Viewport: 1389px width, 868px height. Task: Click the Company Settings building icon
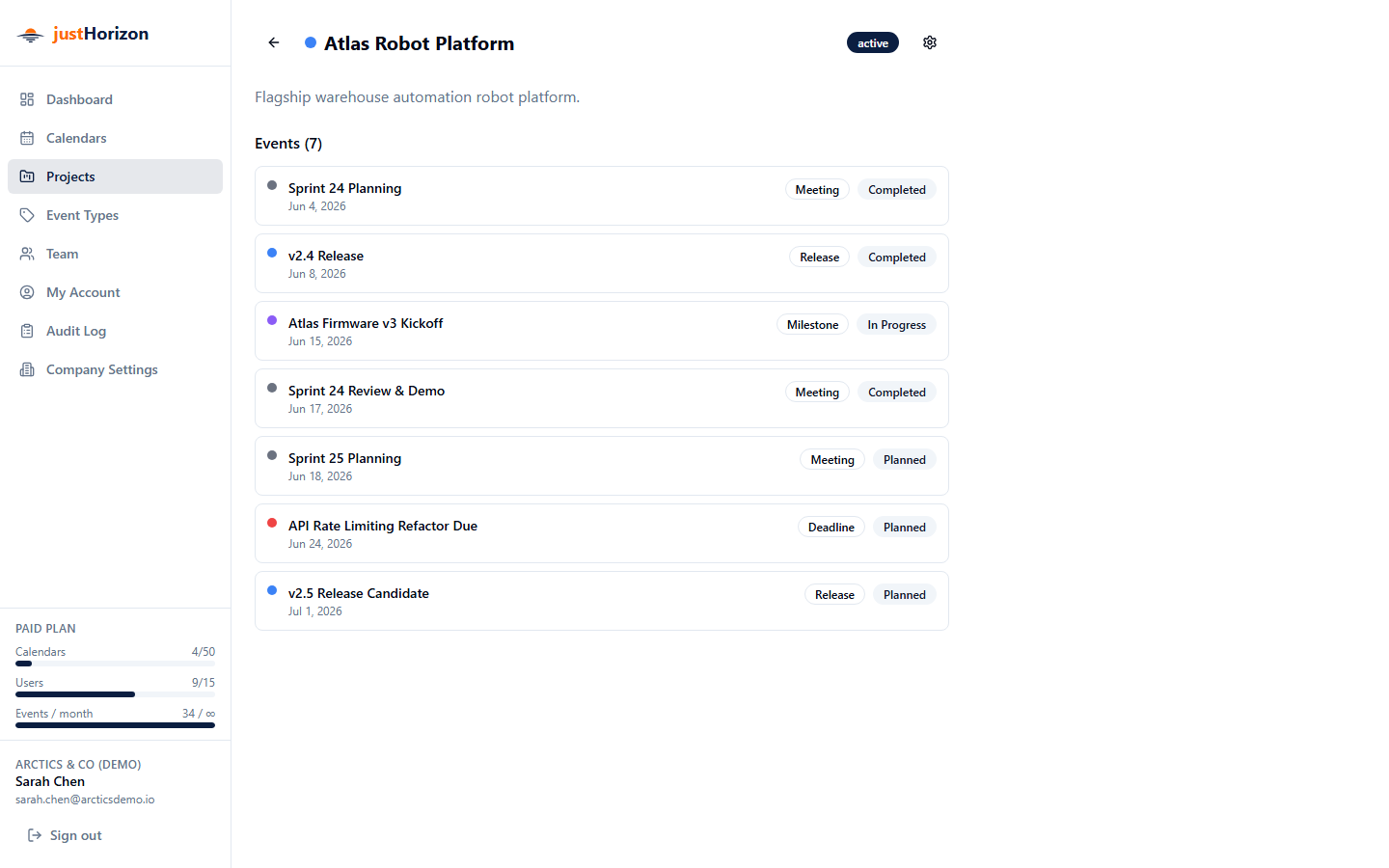point(27,369)
